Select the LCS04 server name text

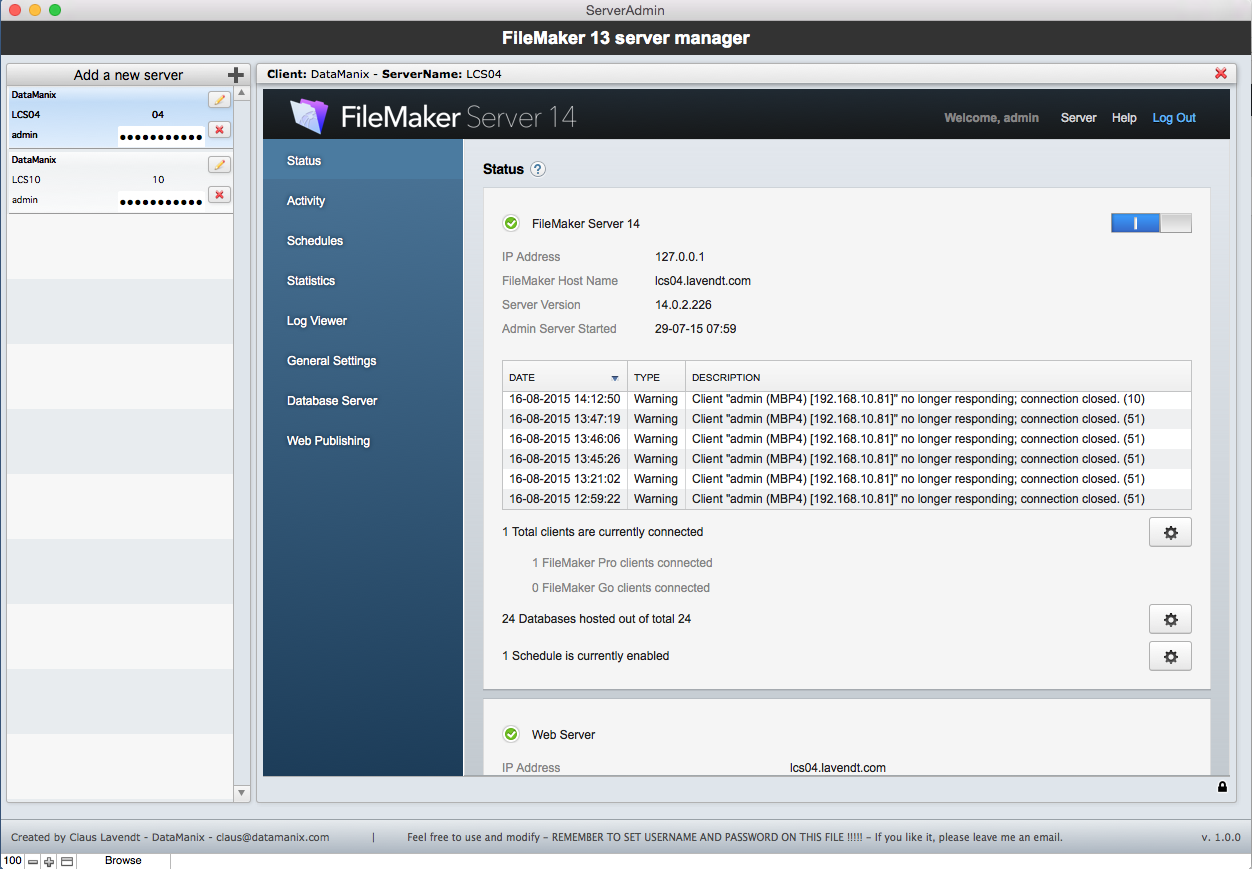[x=26, y=115]
